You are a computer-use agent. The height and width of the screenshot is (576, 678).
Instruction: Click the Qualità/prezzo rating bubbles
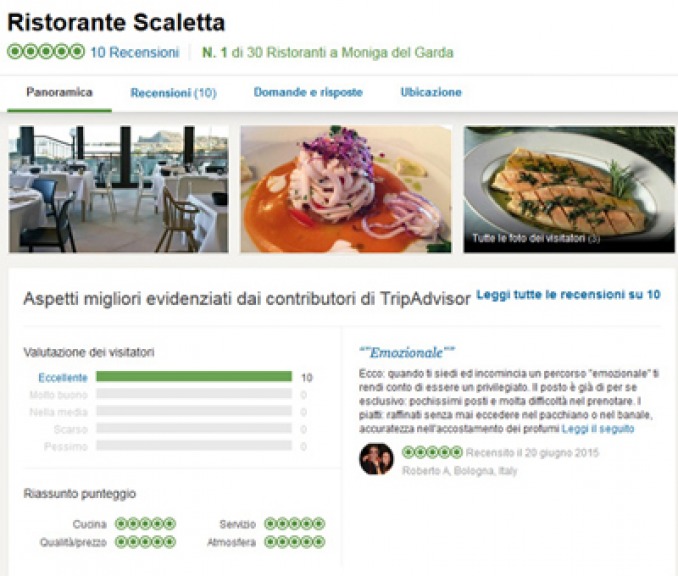[145, 542]
